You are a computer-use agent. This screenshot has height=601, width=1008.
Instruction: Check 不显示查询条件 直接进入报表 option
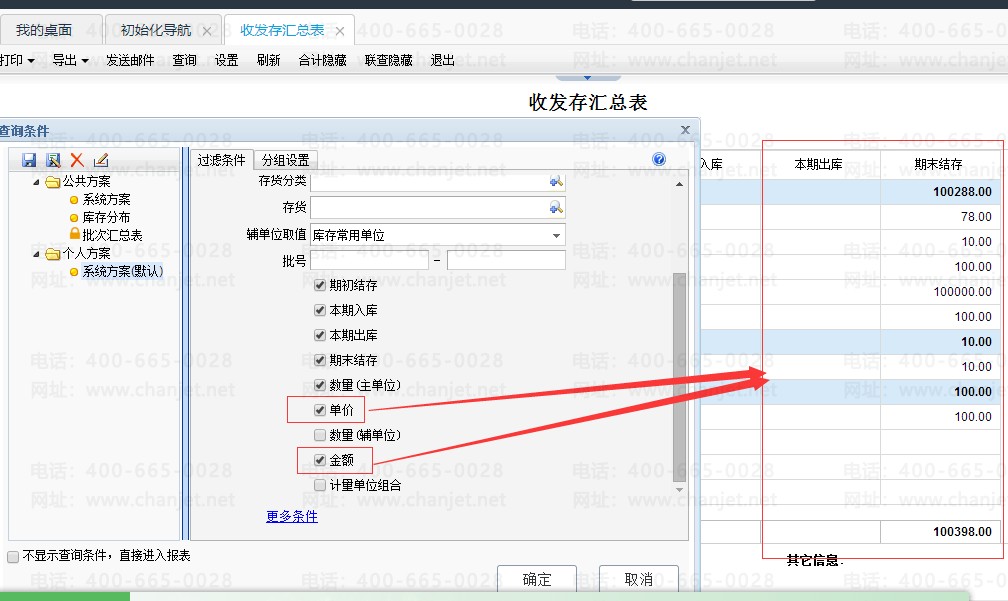(x=13, y=557)
